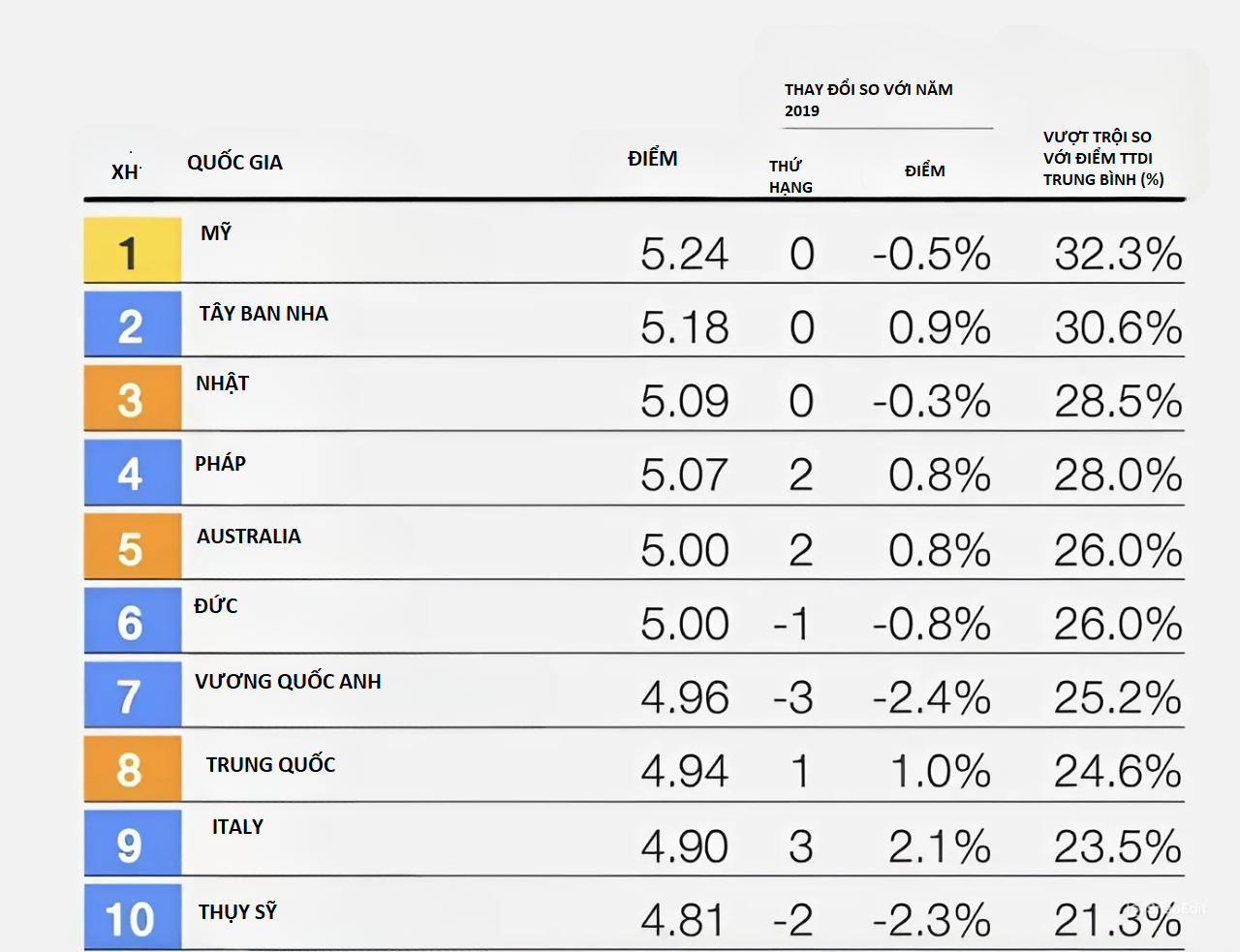Click the yellow rank 1 badge
This screenshot has width=1240, height=952.
[x=132, y=250]
